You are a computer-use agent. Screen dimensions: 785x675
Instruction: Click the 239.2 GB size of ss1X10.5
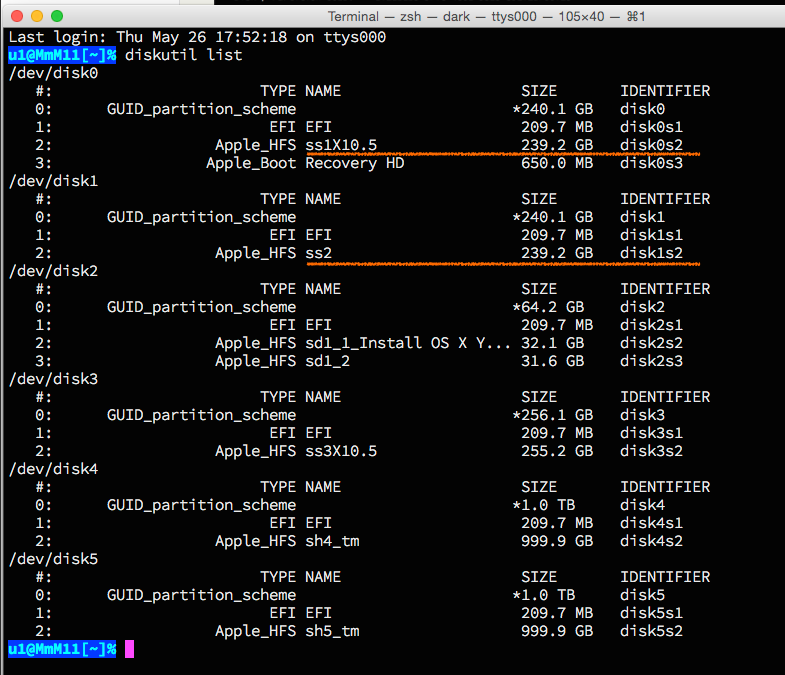(x=557, y=145)
